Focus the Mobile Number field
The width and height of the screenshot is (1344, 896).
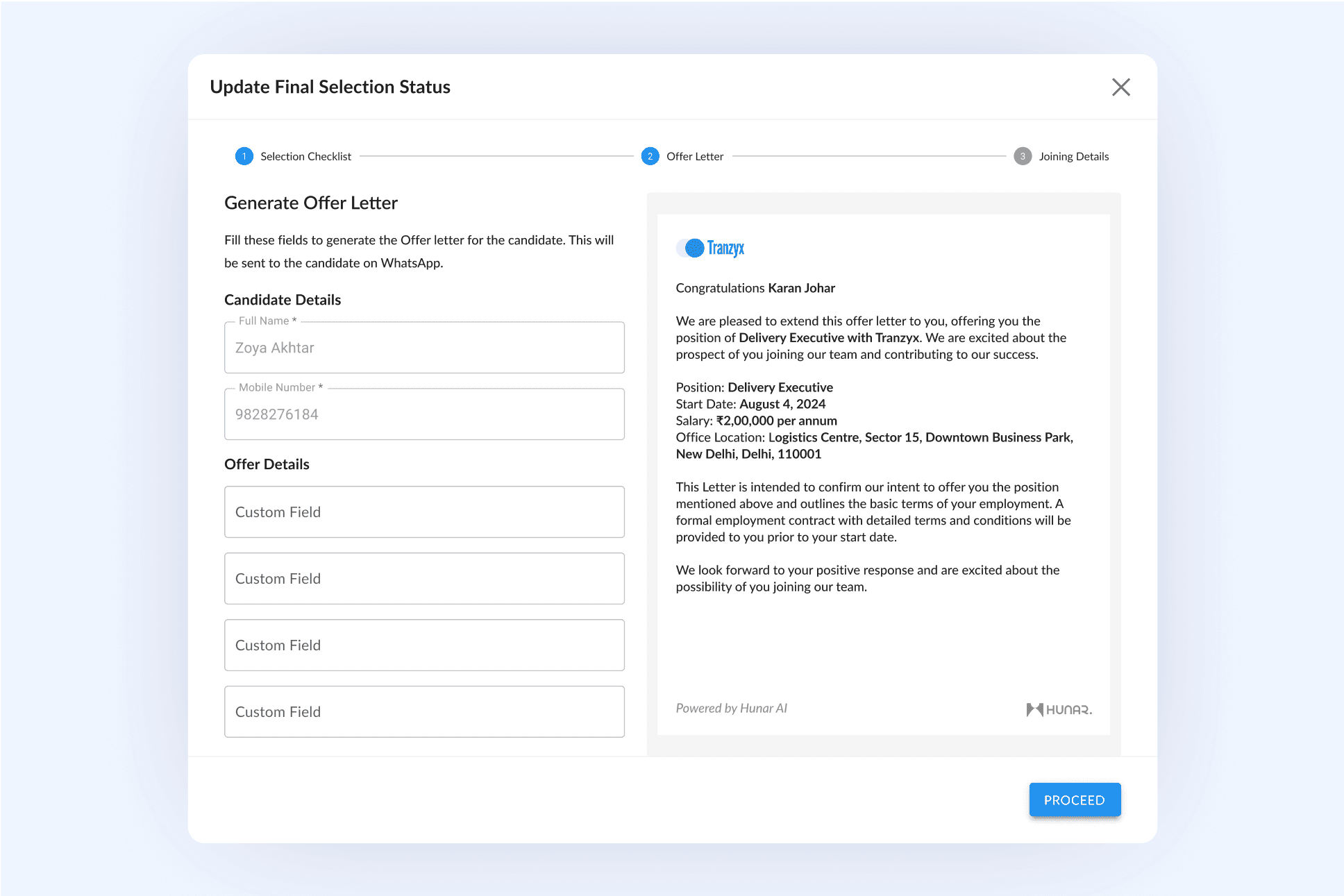pyautogui.click(x=424, y=414)
